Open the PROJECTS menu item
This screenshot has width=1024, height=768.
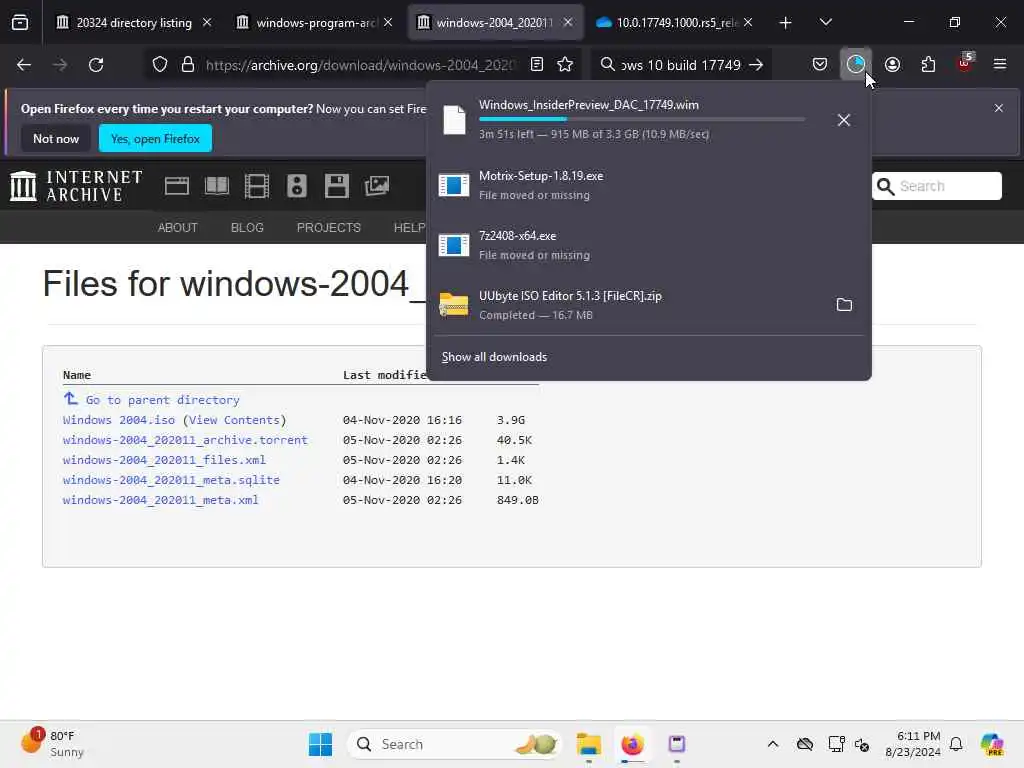click(328, 228)
